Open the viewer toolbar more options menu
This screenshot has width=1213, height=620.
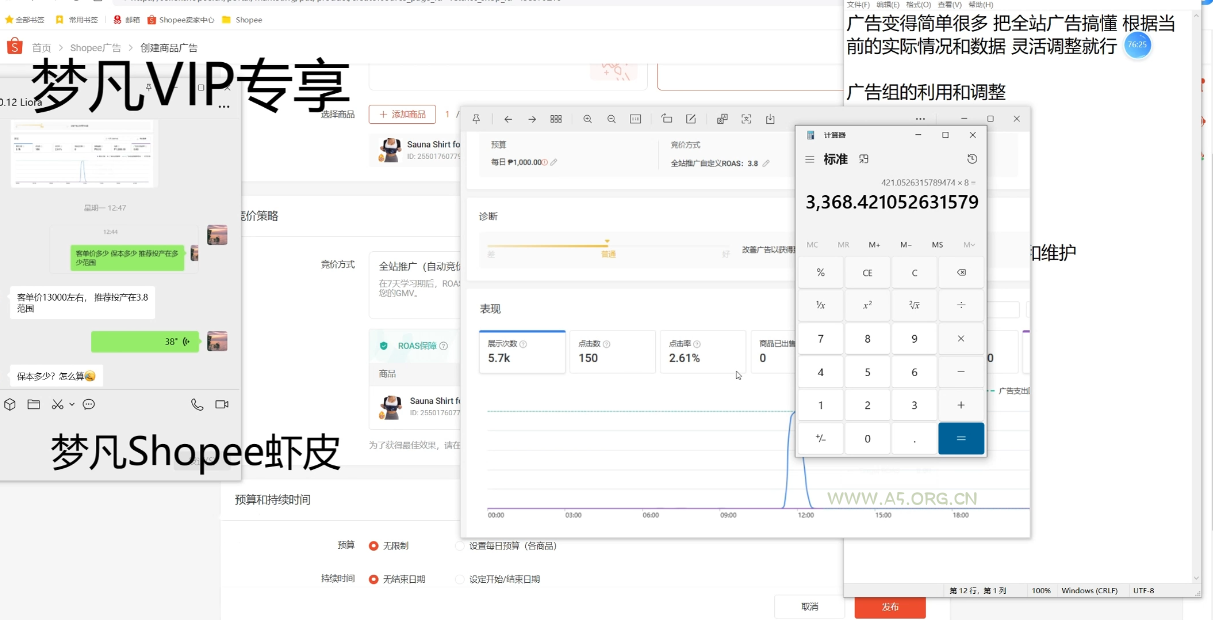[920, 118]
